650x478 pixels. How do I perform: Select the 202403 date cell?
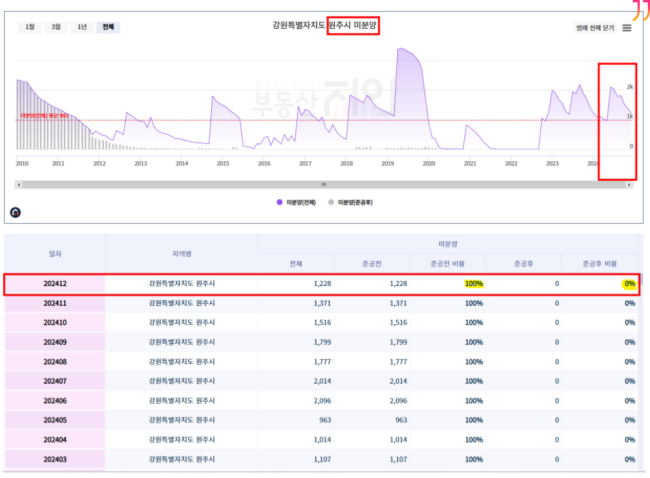[x=55, y=459]
